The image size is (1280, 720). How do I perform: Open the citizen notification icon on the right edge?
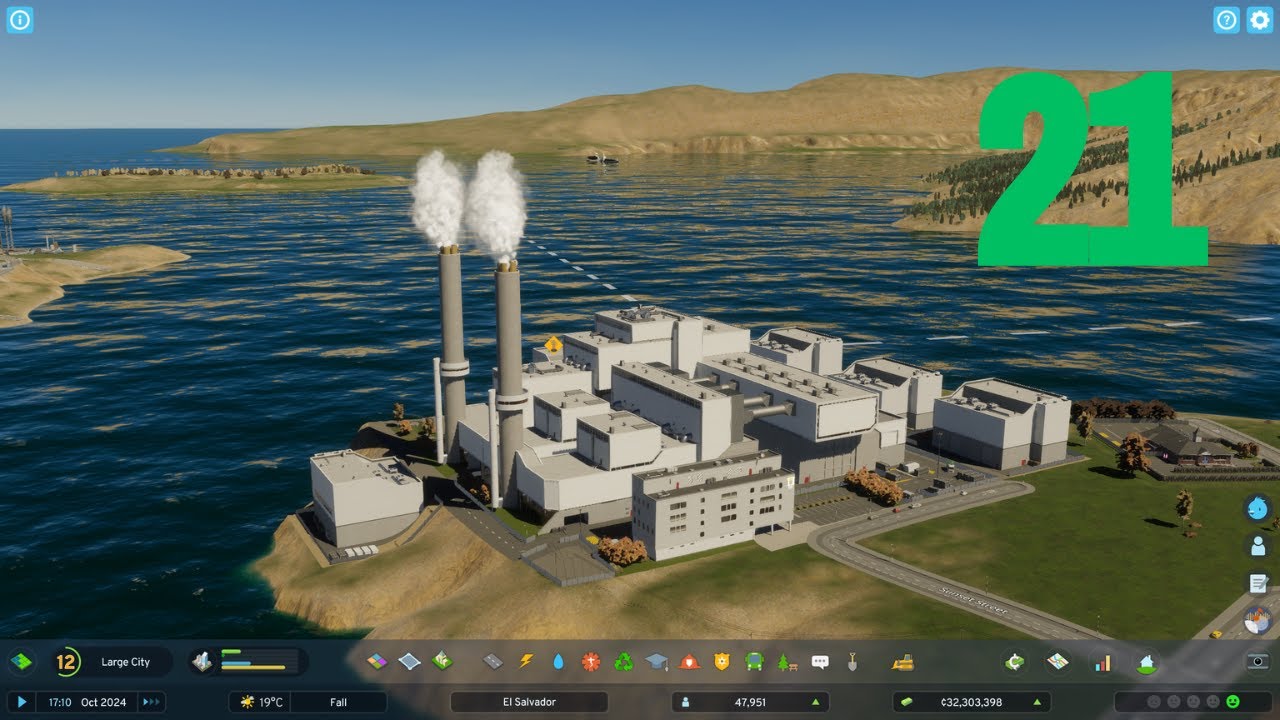point(1257,546)
